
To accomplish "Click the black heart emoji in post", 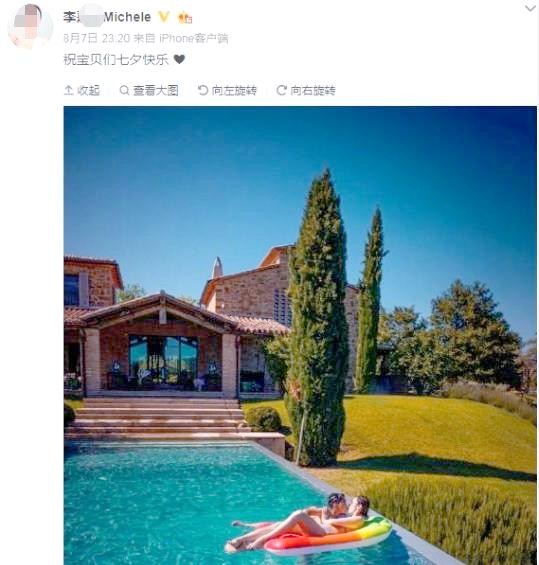I will [x=179, y=59].
